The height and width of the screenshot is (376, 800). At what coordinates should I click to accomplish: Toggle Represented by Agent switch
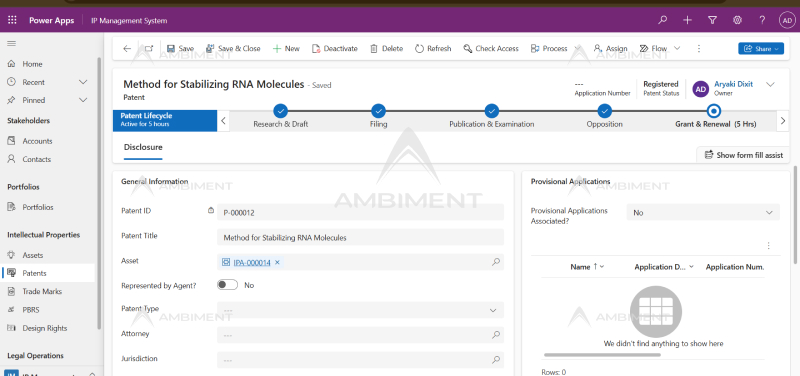228,285
